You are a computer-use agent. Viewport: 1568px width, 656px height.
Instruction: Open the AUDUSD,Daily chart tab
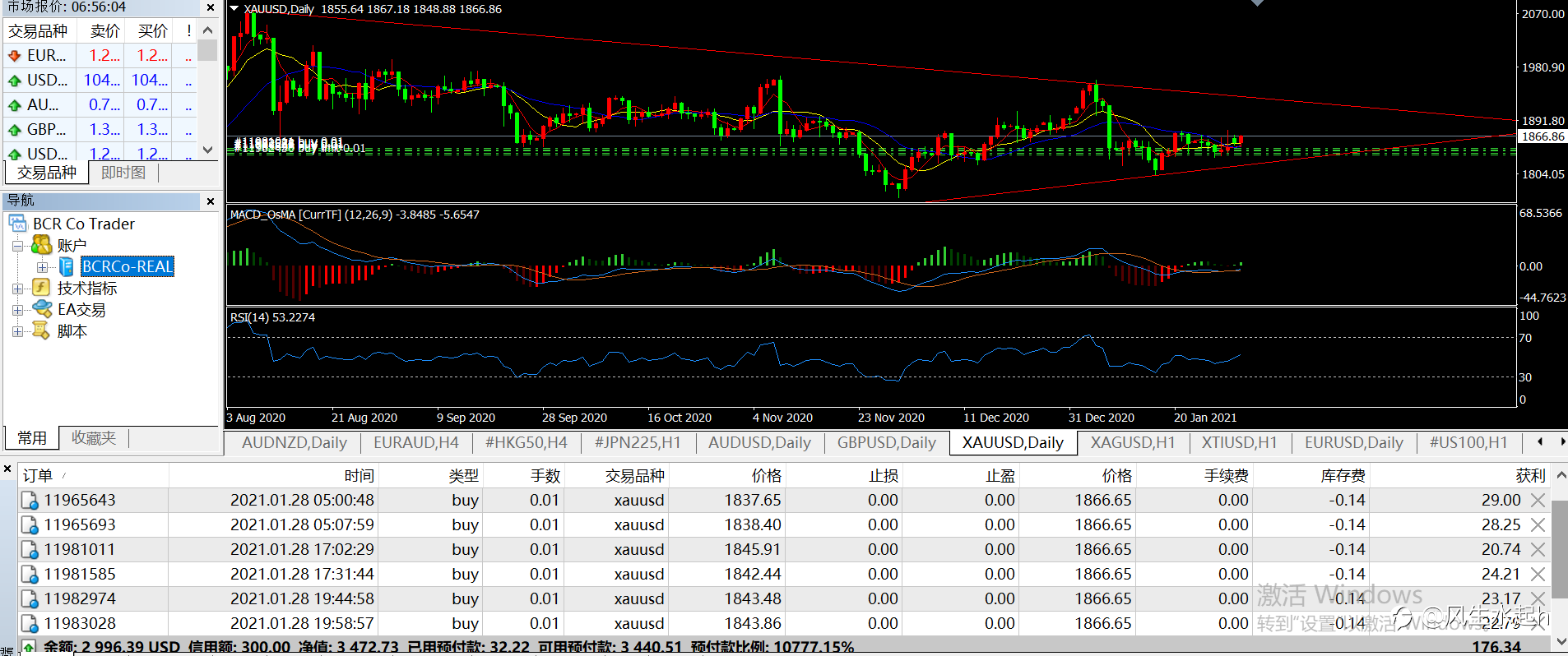click(759, 442)
